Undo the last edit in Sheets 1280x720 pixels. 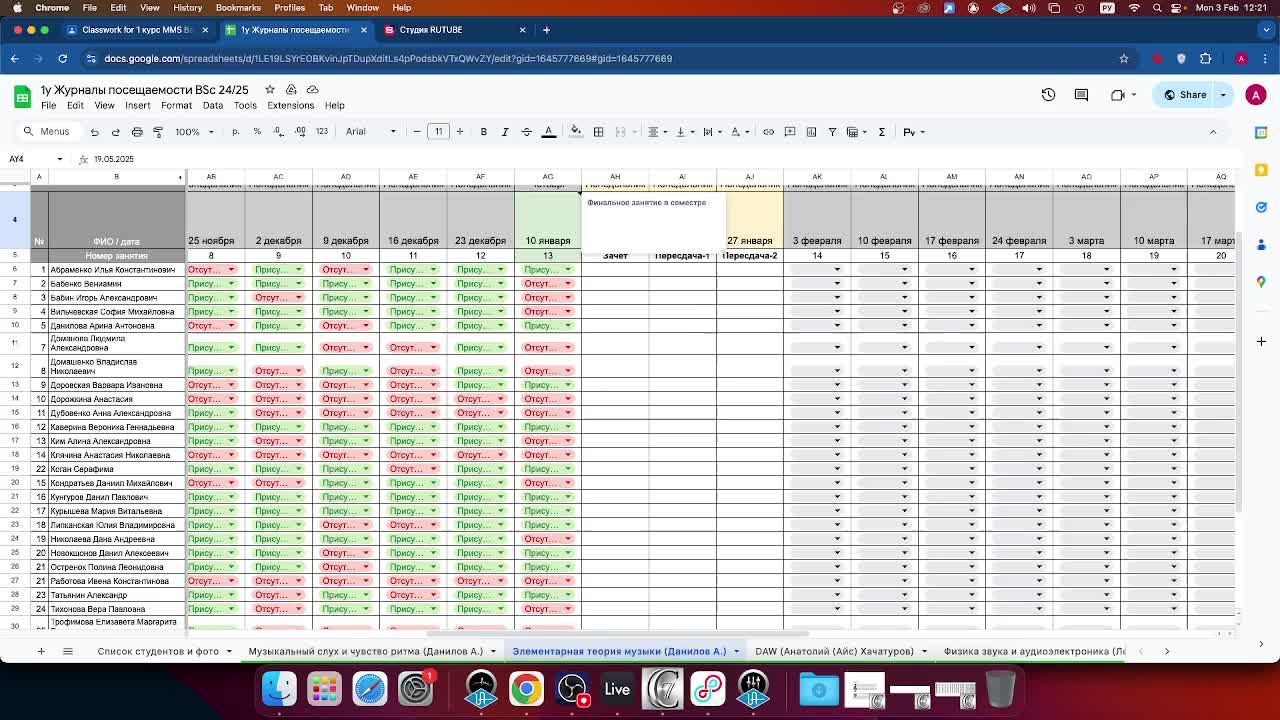coord(94,132)
